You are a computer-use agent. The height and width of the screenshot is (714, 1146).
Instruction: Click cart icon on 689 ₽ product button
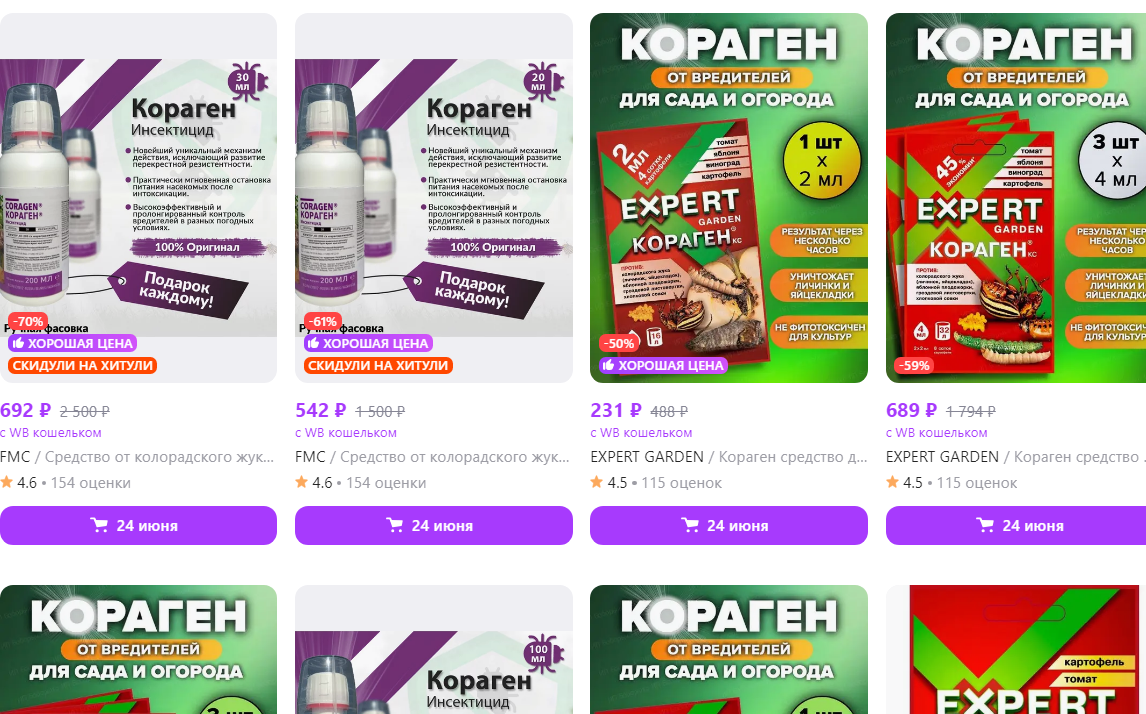pyautogui.click(x=984, y=525)
